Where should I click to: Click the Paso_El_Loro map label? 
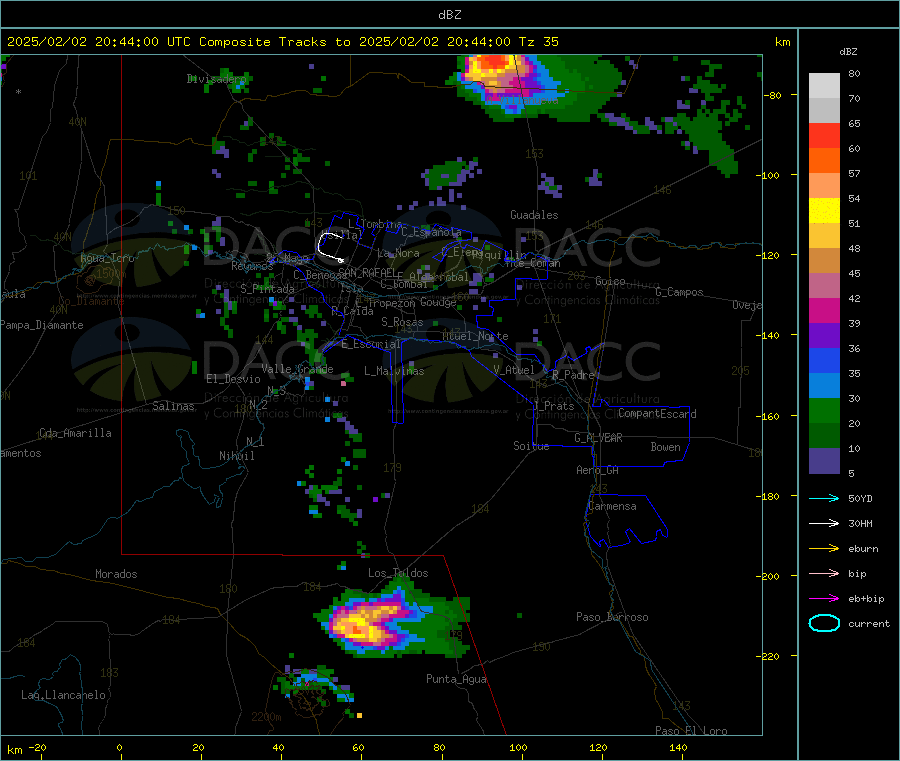click(691, 731)
